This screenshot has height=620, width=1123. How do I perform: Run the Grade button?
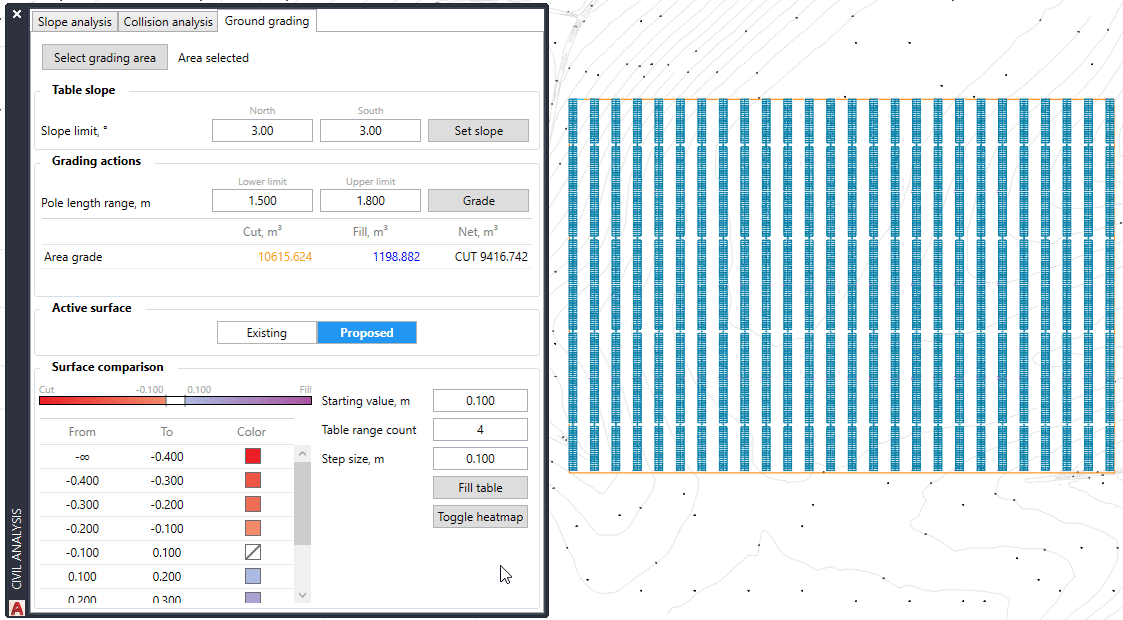click(478, 201)
